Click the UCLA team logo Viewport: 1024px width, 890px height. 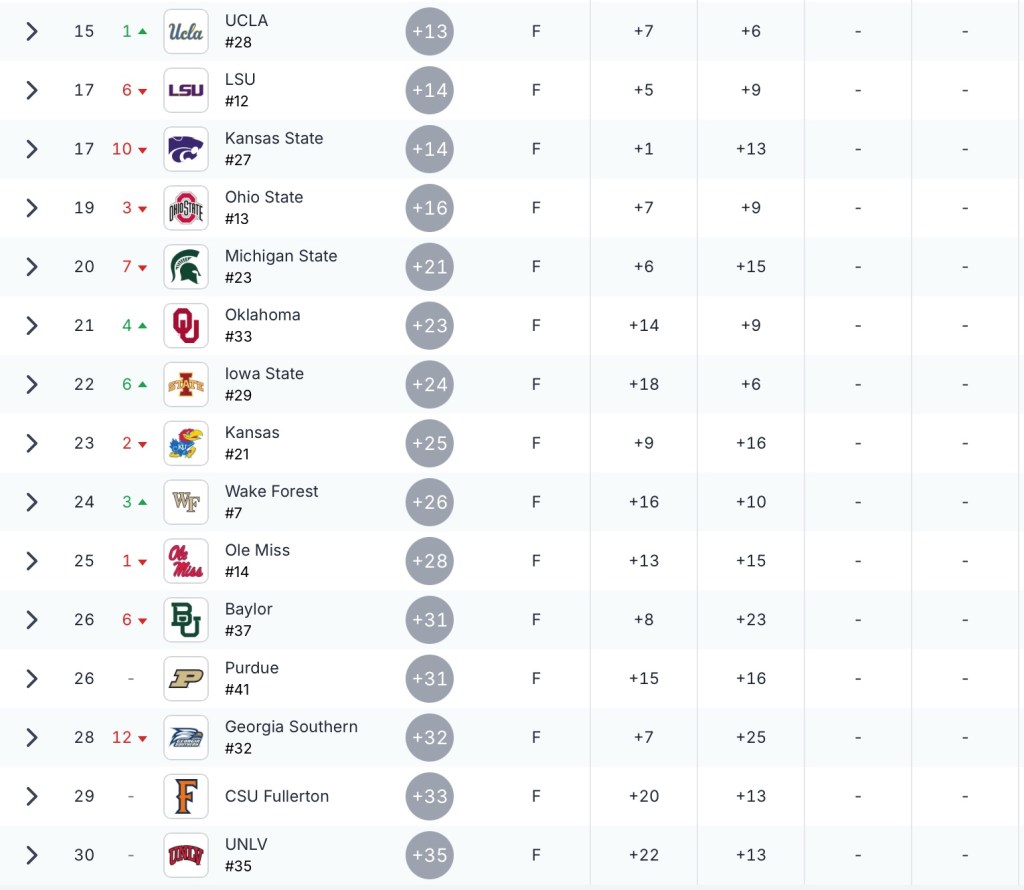click(186, 31)
